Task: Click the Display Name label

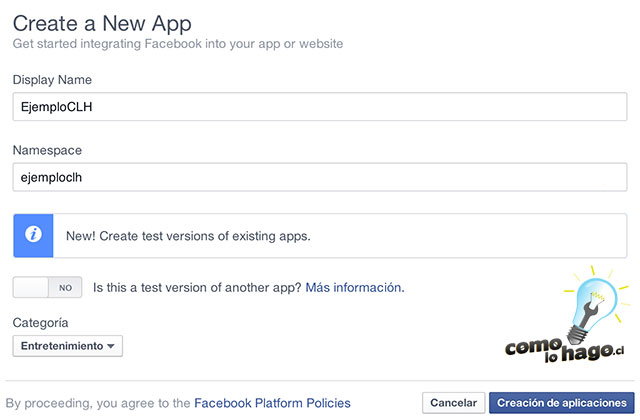Action: pos(52,80)
